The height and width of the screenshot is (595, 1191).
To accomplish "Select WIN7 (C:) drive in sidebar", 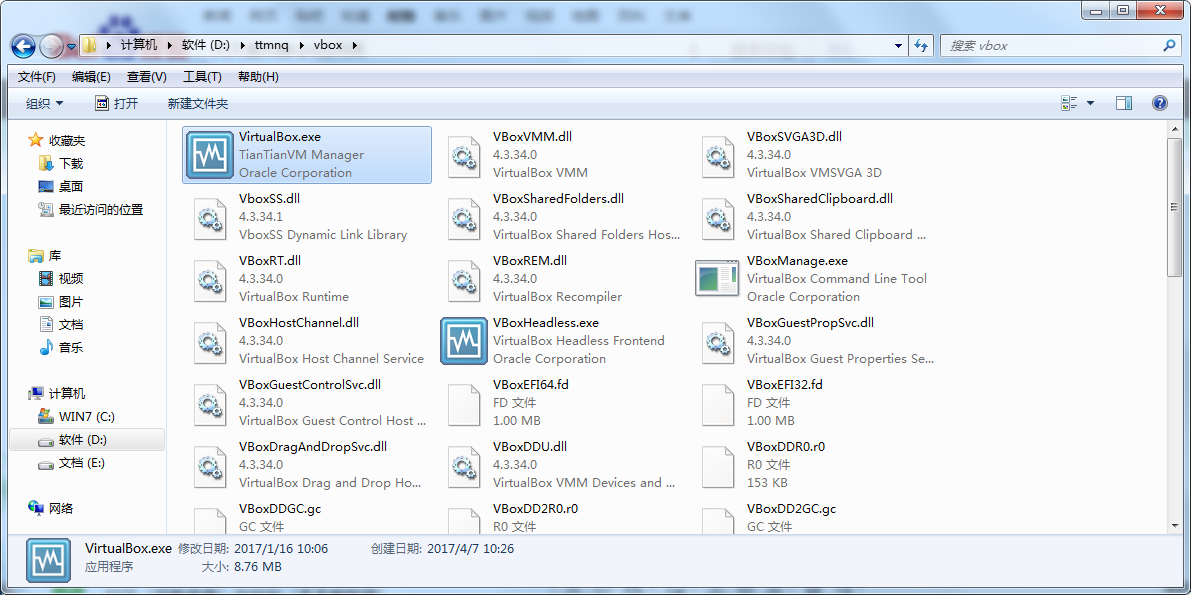I will pyautogui.click(x=86, y=416).
